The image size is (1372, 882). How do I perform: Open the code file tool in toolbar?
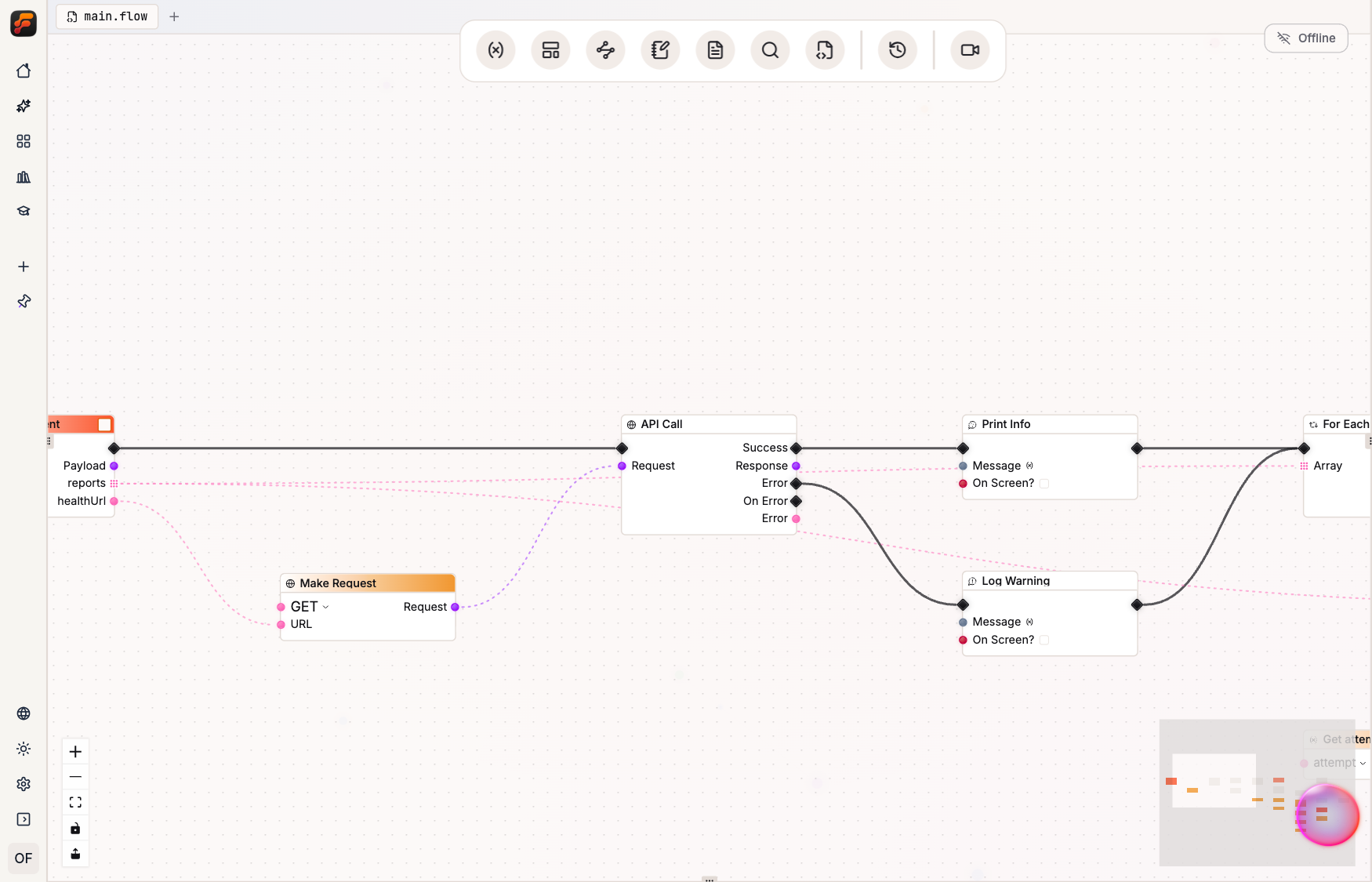click(825, 50)
